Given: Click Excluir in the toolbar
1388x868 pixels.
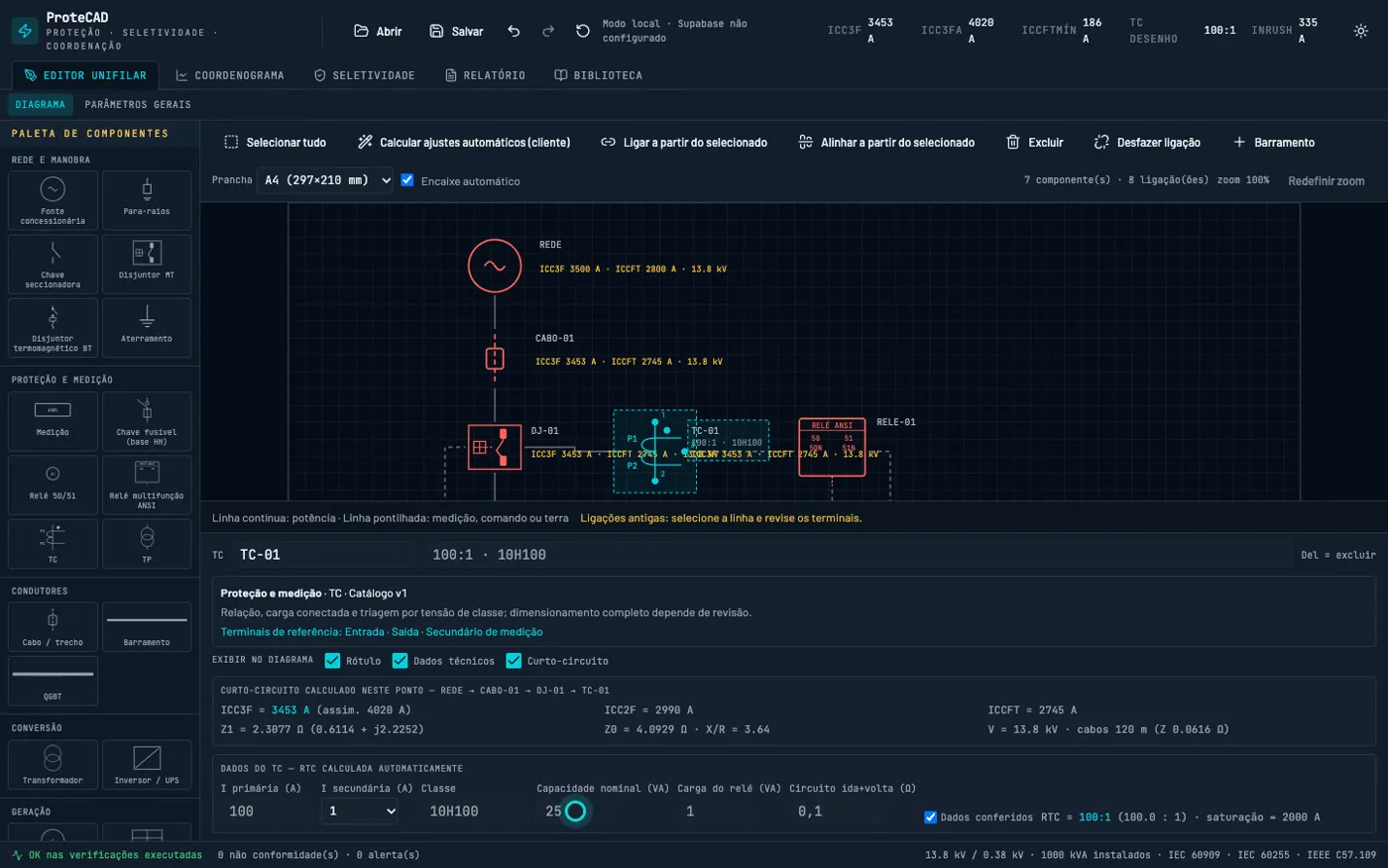Looking at the screenshot, I should point(1035,143).
